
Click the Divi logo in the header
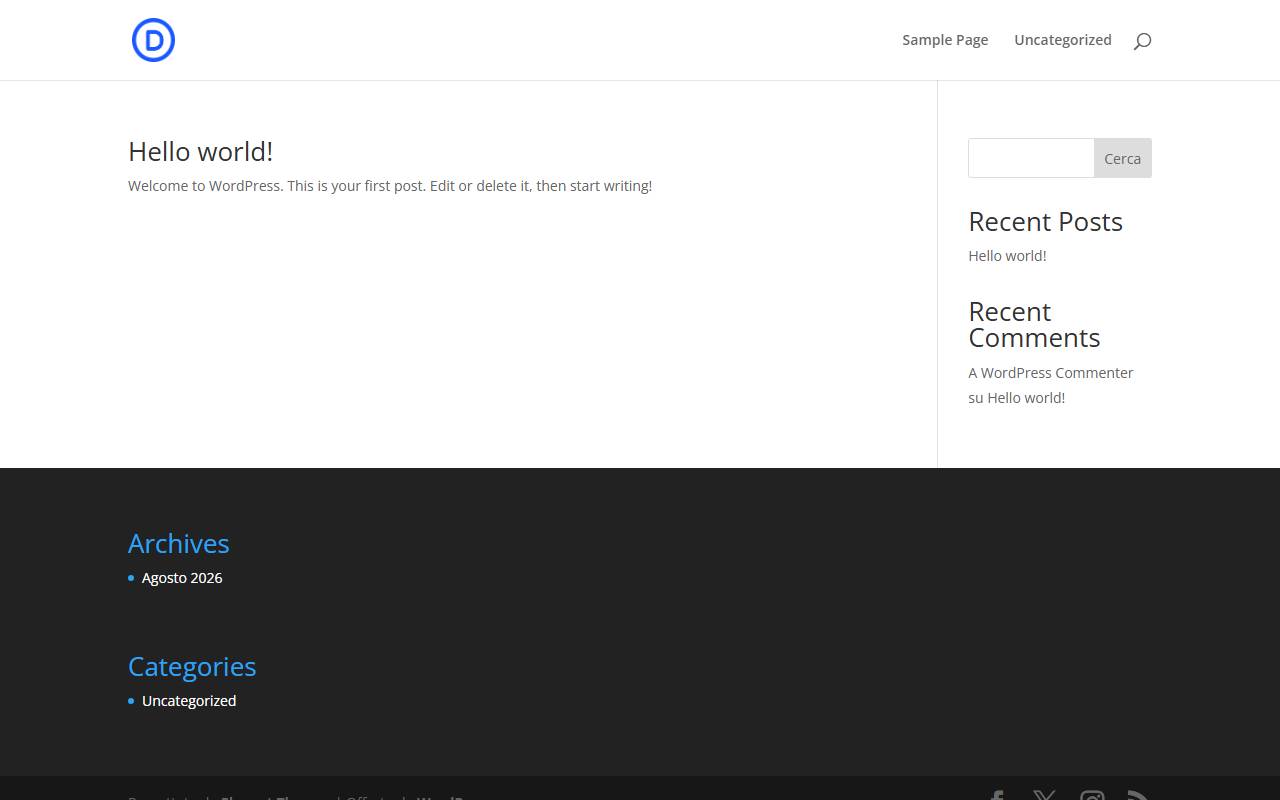[x=153, y=40]
